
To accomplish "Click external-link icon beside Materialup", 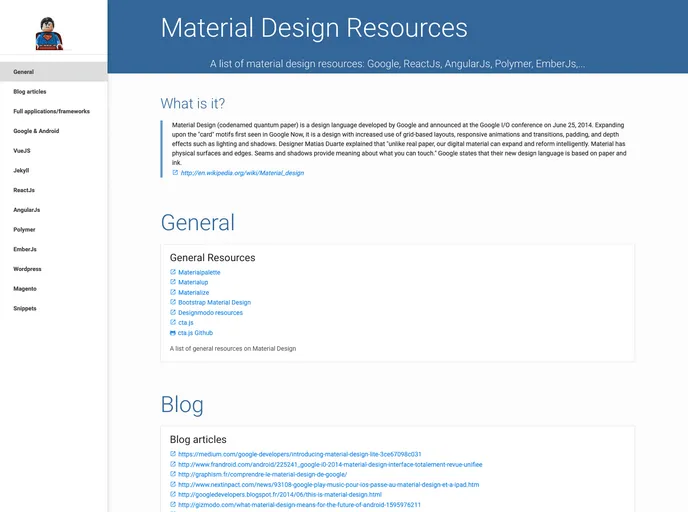I will [173, 282].
